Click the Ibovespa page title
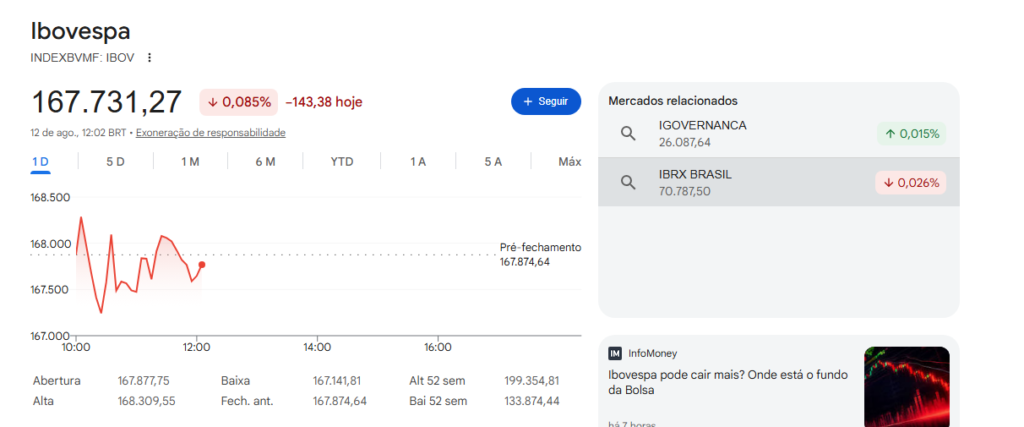 80,31
